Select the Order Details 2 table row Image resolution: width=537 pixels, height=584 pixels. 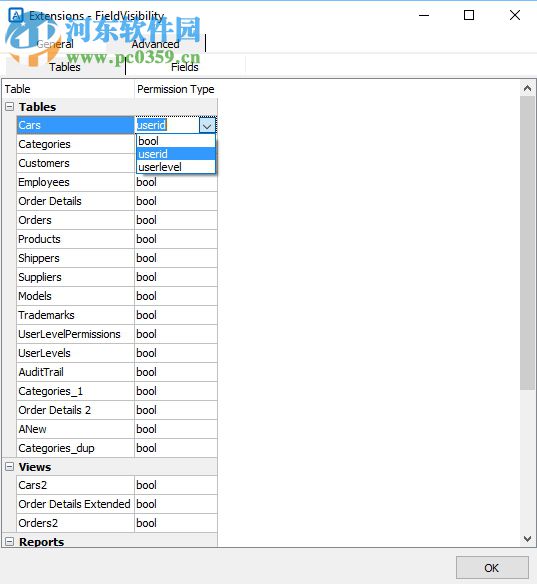tap(75, 410)
